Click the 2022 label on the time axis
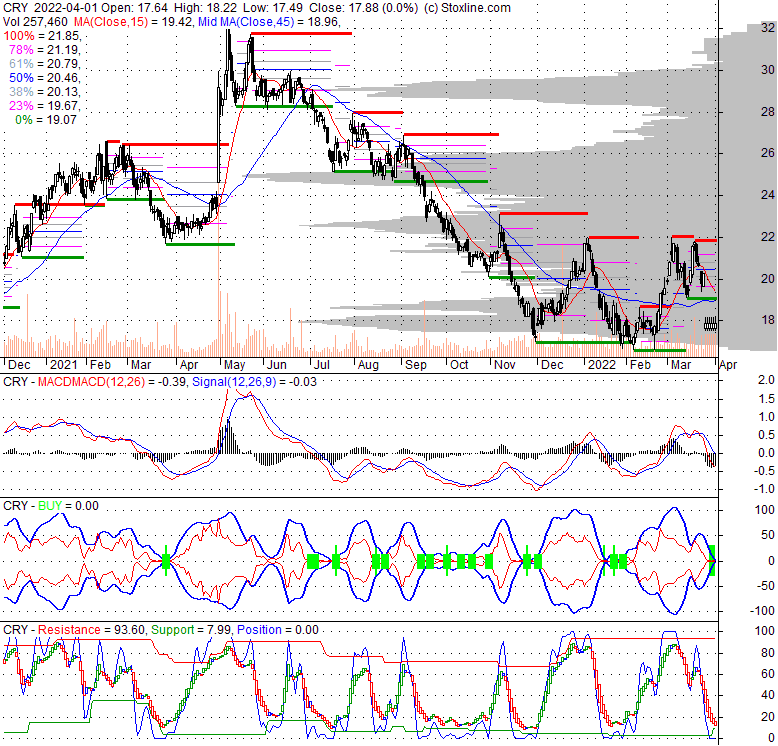Screen dimensions: 778x746 click(x=601, y=365)
